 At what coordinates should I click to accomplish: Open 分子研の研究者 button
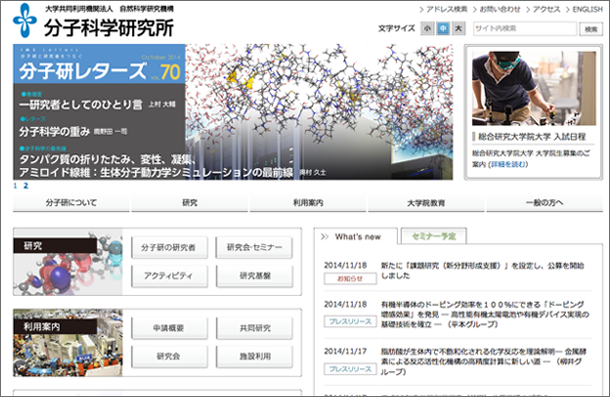(169, 247)
